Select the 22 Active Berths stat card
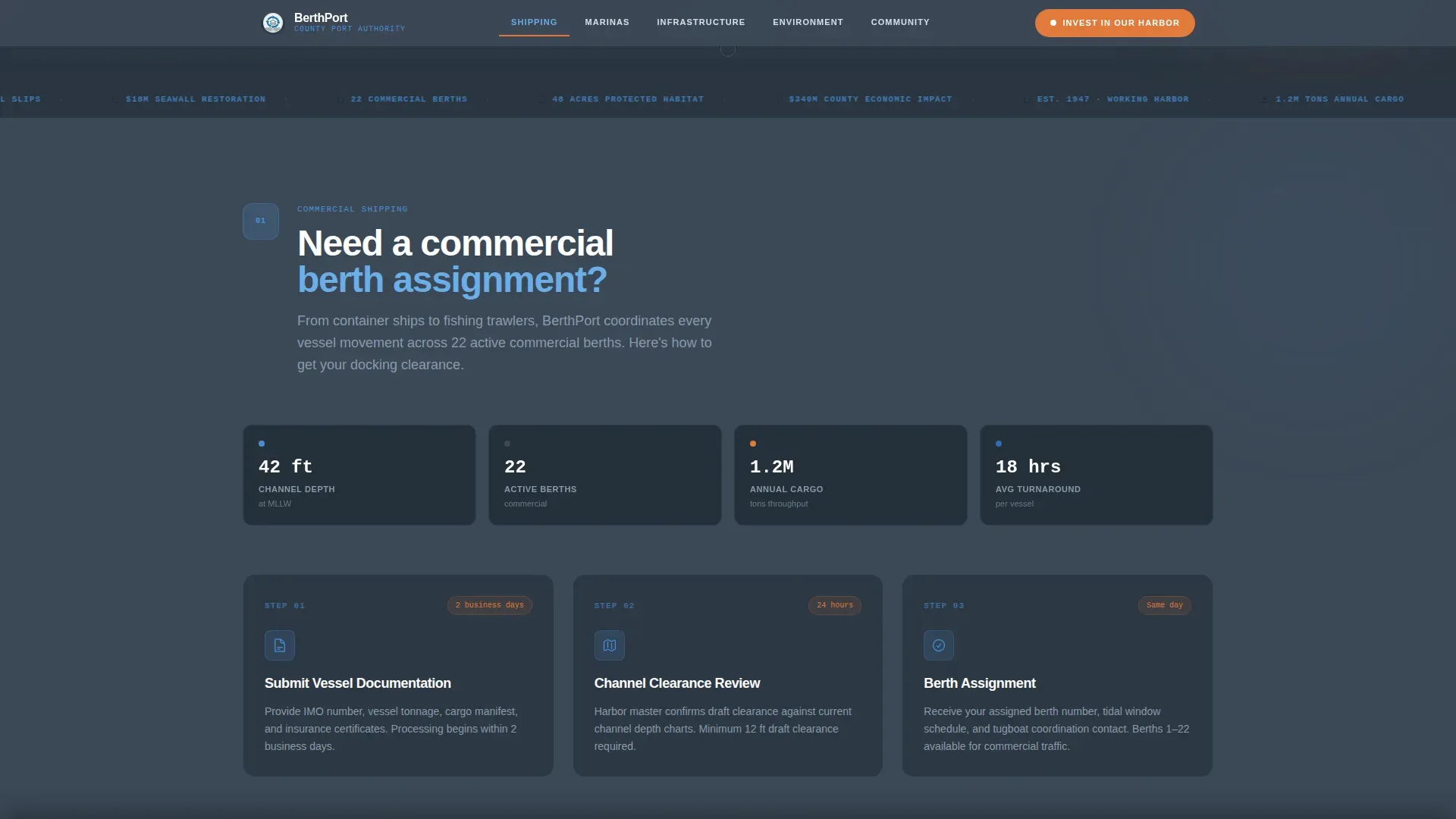Screen dimensions: 1456x819 coord(605,475)
